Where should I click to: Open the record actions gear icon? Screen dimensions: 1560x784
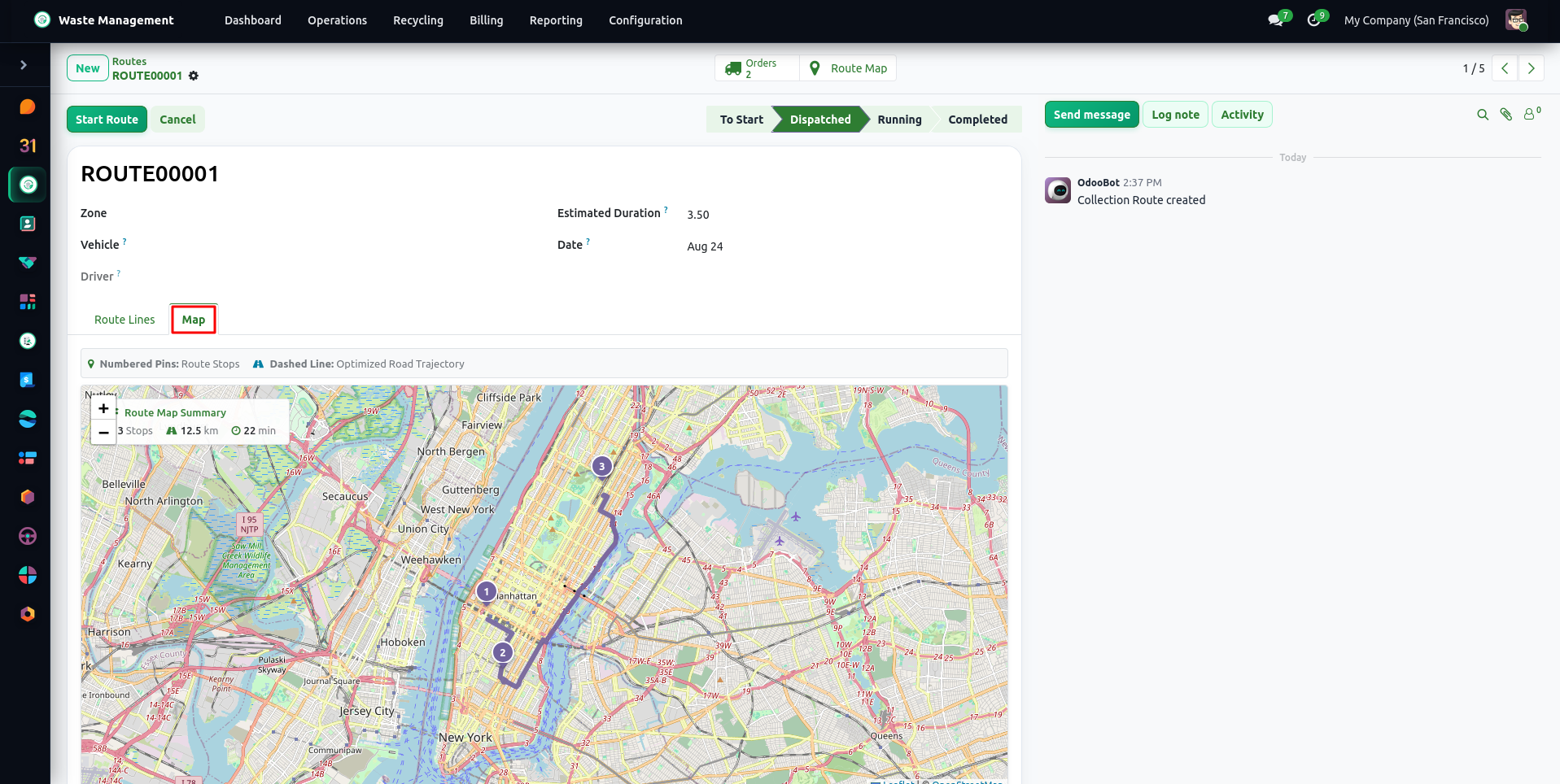pos(194,76)
